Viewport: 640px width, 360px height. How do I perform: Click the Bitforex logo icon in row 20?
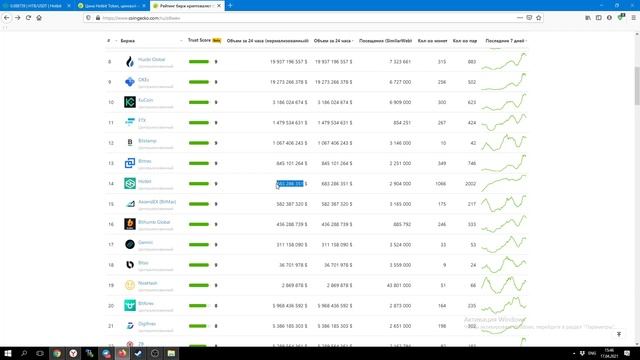130,305
